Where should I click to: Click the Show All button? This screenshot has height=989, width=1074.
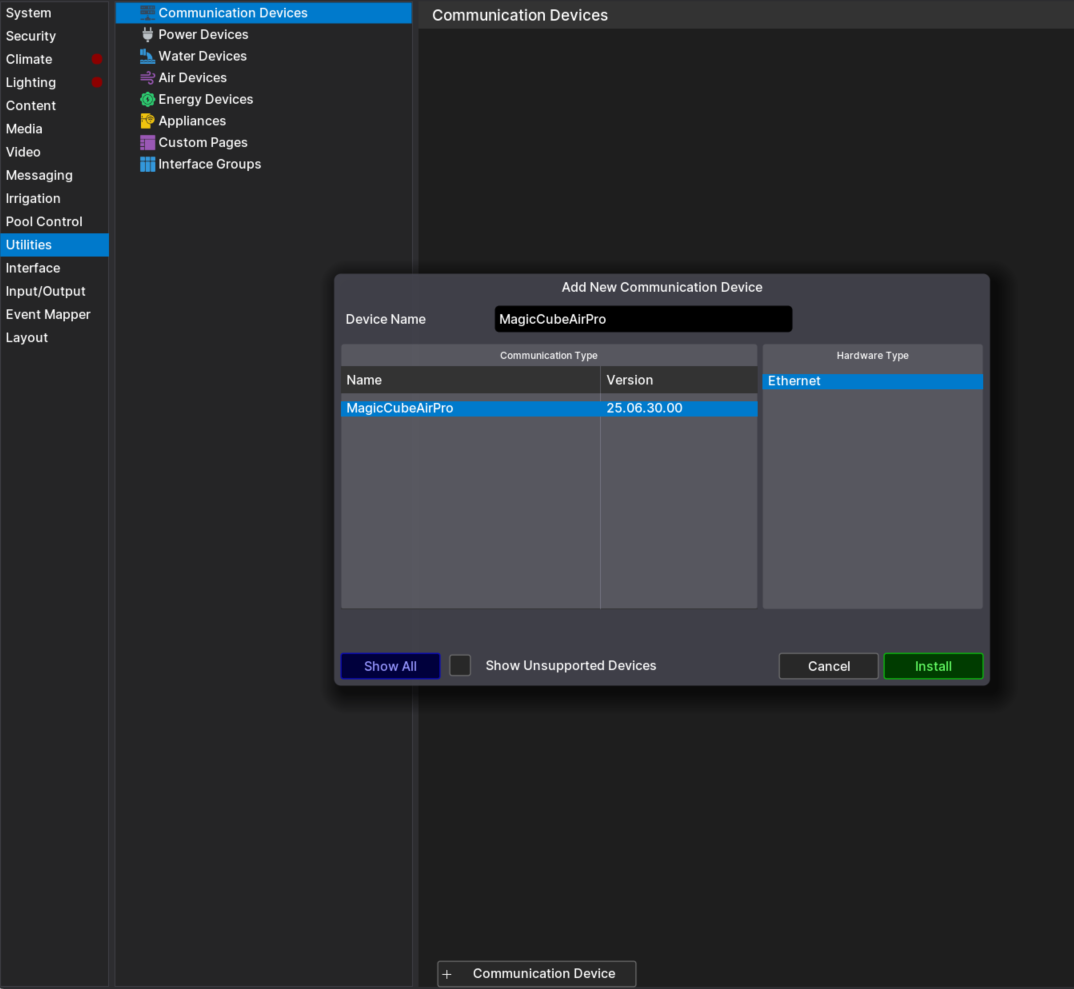(390, 666)
